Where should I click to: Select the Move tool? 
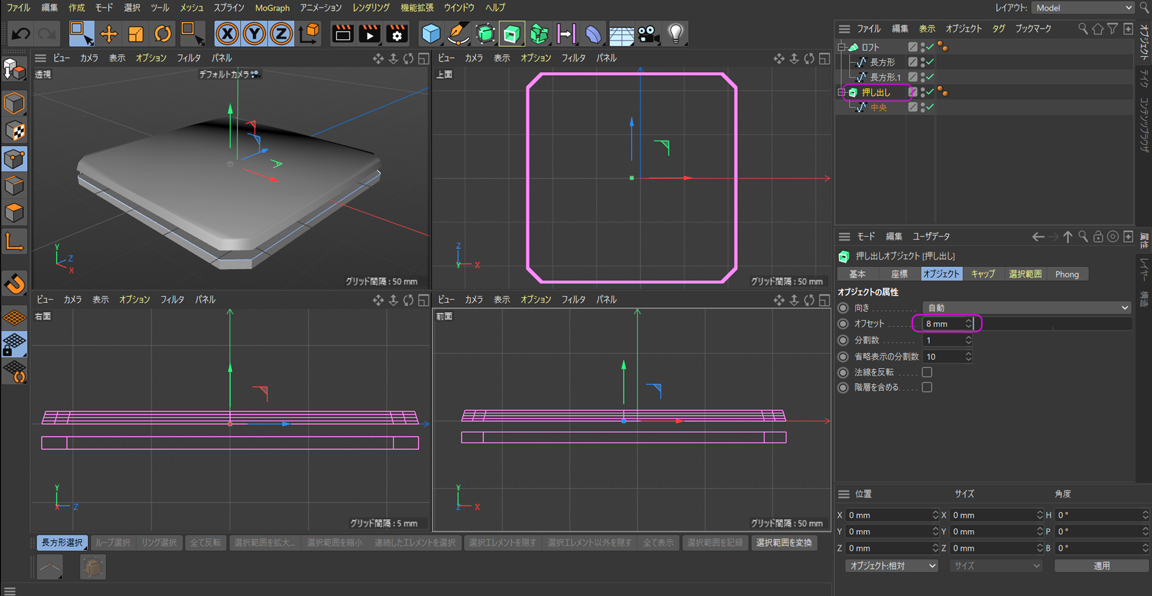(109, 34)
